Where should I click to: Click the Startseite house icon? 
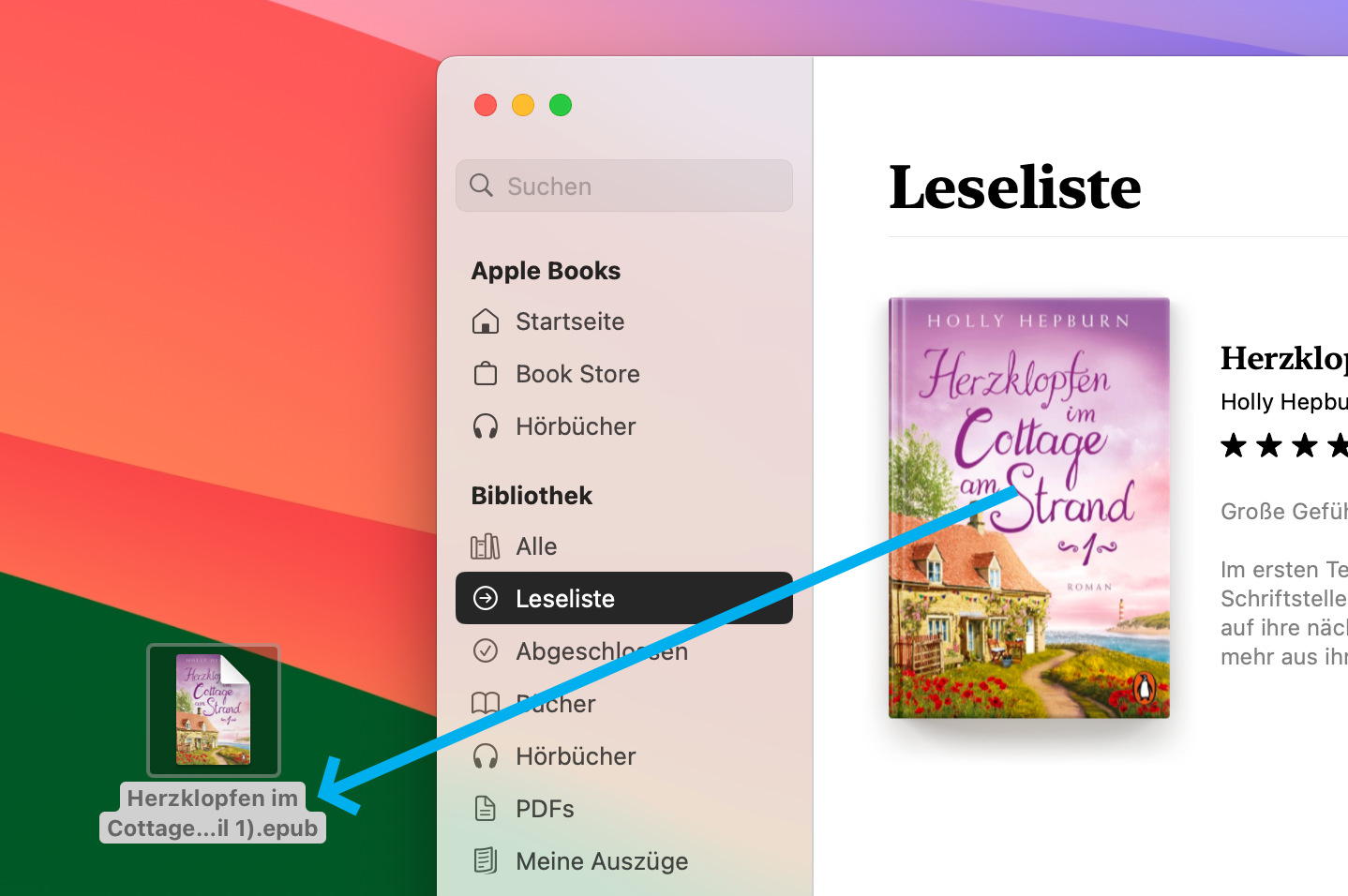pyautogui.click(x=486, y=321)
